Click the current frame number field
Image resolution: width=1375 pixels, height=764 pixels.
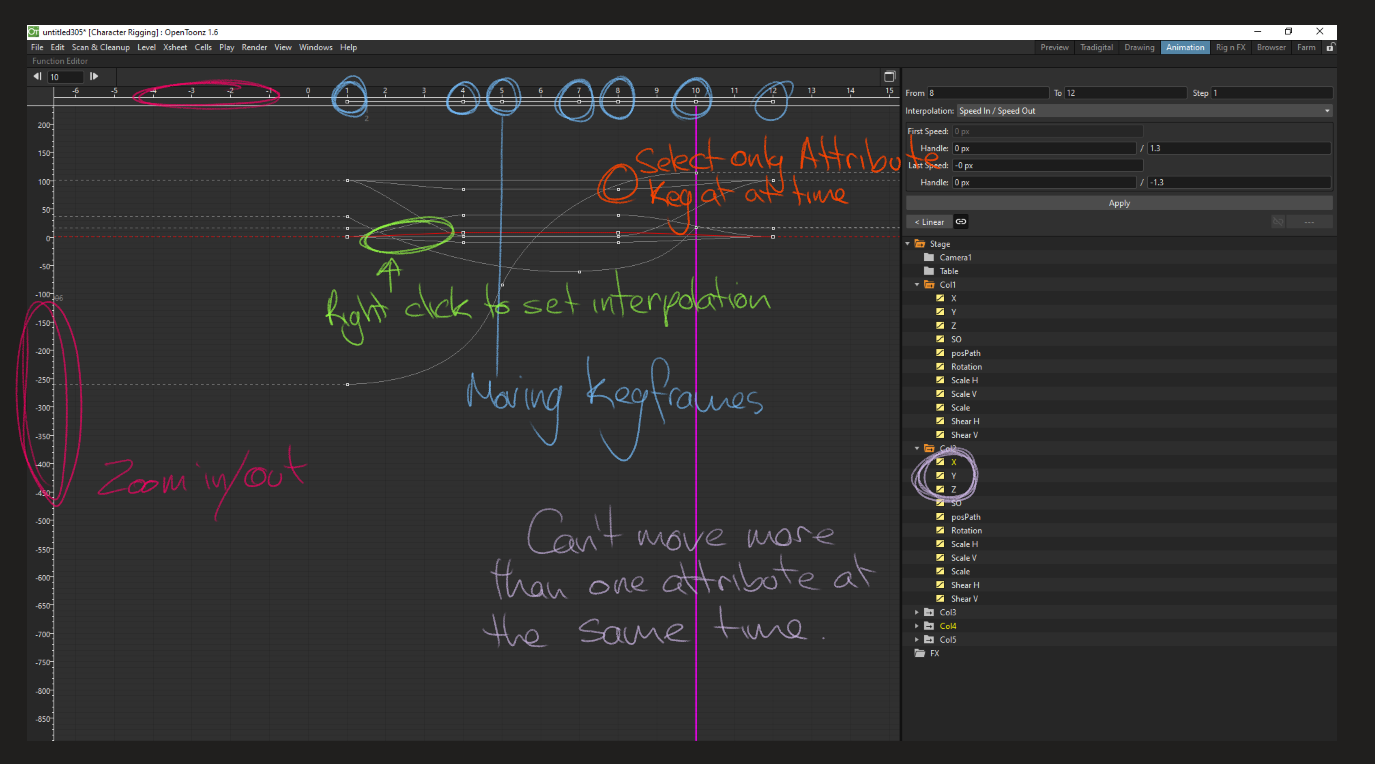(x=62, y=76)
